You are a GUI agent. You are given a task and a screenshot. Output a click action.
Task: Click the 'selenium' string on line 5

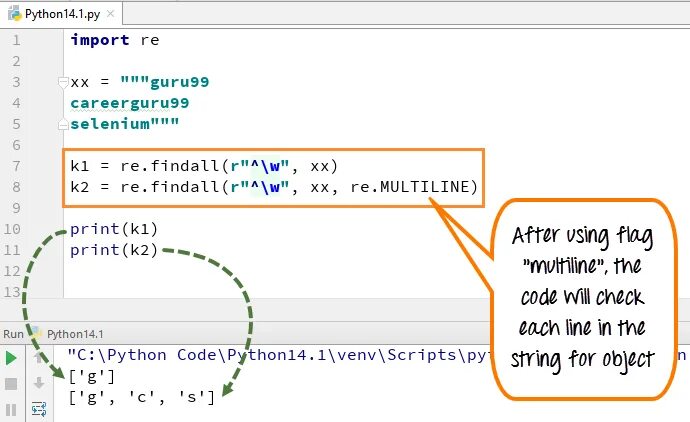point(110,124)
